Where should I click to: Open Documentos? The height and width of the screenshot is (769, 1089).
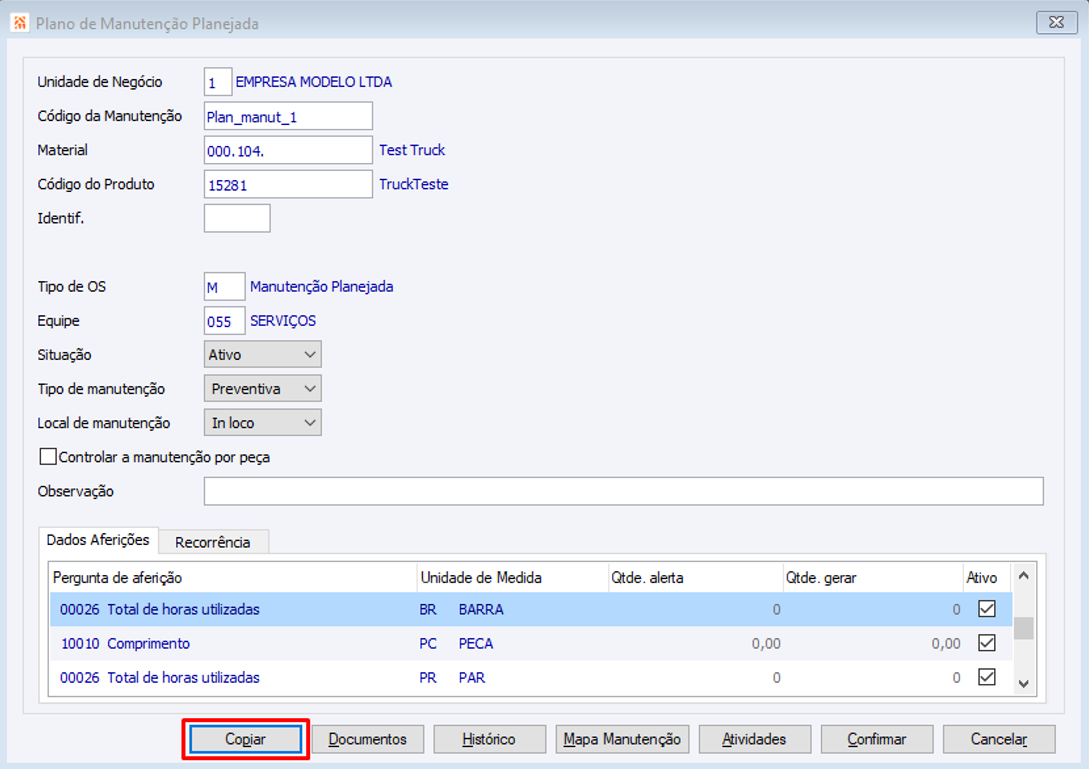point(367,739)
